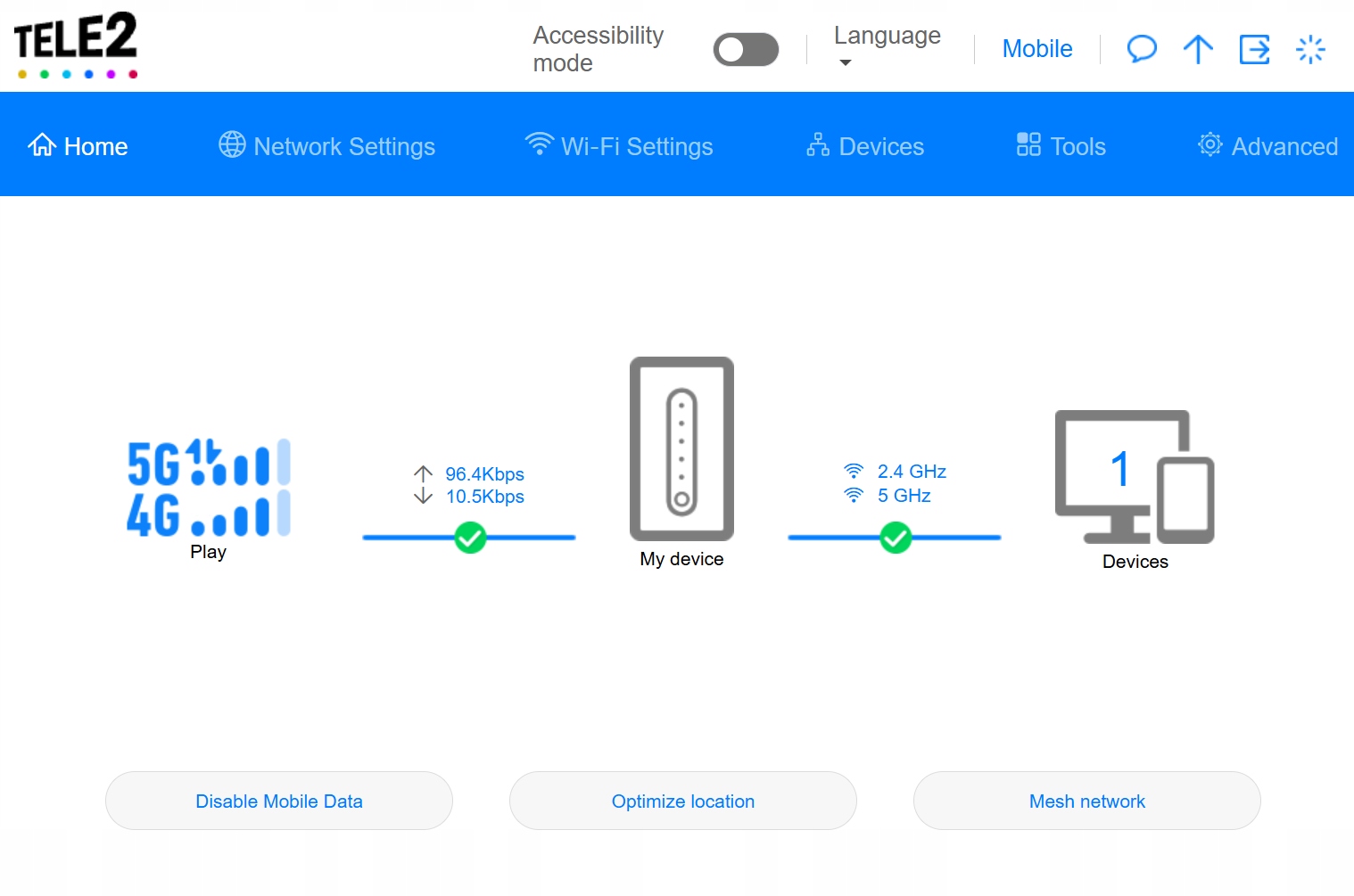Image resolution: width=1354 pixels, height=896 pixels.
Task: Click the connected Devices monitor icon
Action: point(1134,477)
